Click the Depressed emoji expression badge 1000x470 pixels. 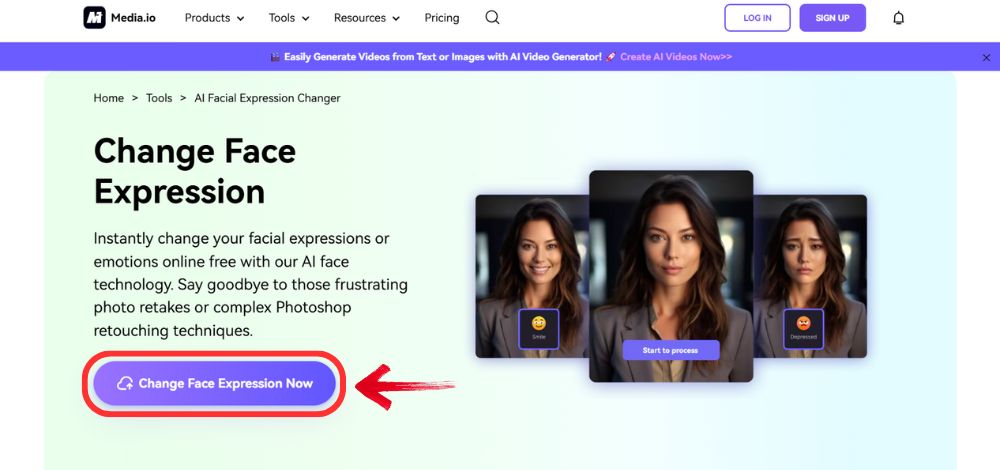(x=803, y=329)
